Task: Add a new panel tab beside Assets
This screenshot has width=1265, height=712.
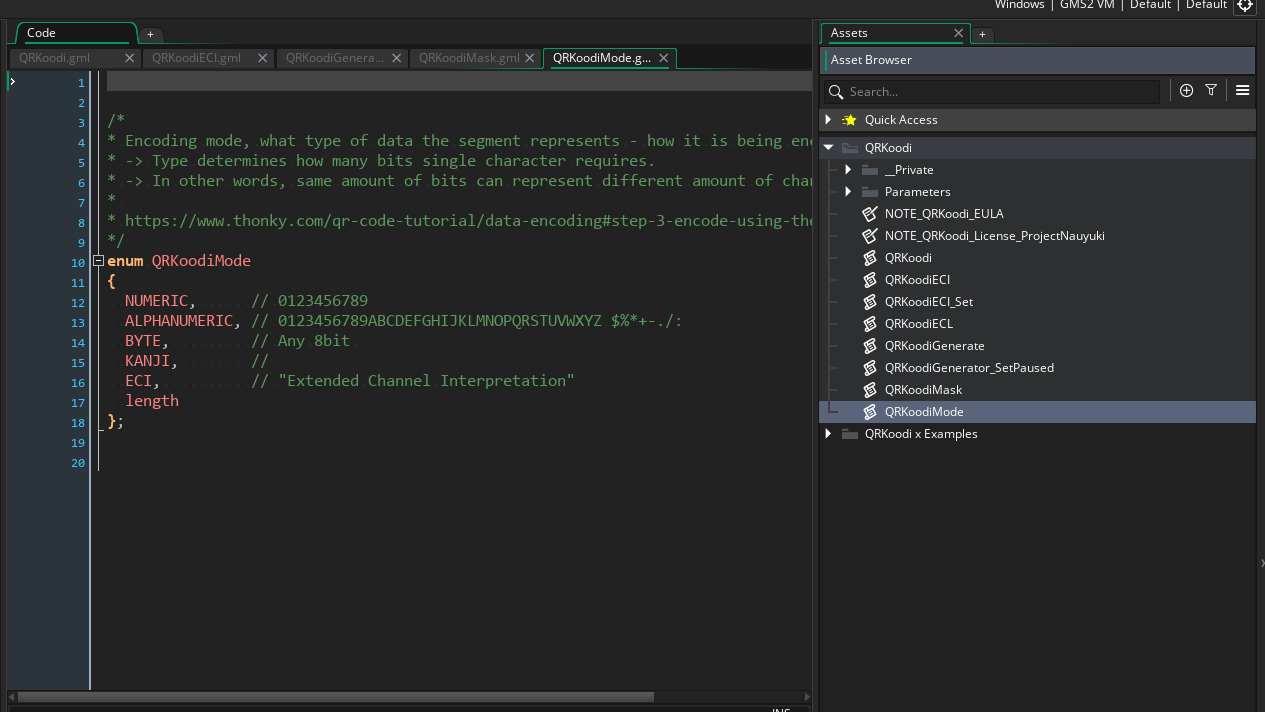Action: (982, 34)
